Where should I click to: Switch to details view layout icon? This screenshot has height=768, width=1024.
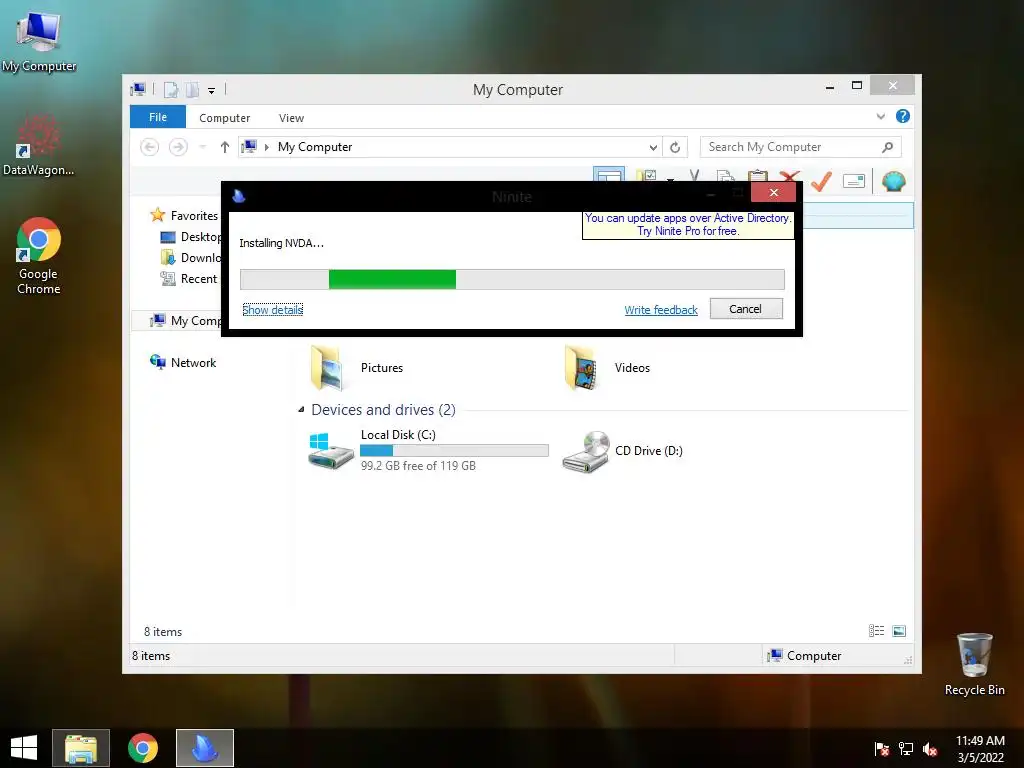coord(876,630)
